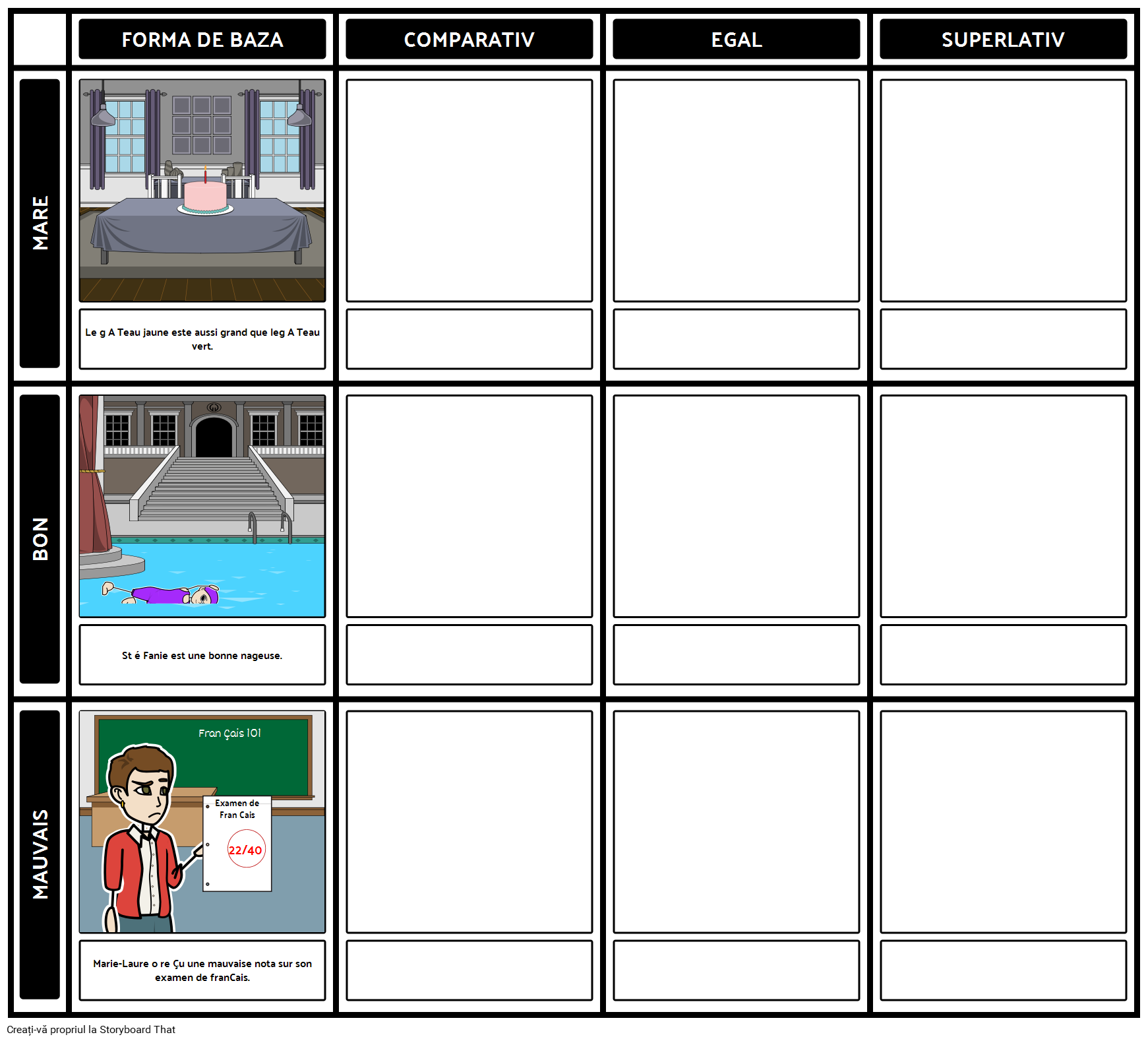Click the SUPERLATIV column header
Image resolution: width=1148 pixels, height=1041 pixels.
[1004, 40]
